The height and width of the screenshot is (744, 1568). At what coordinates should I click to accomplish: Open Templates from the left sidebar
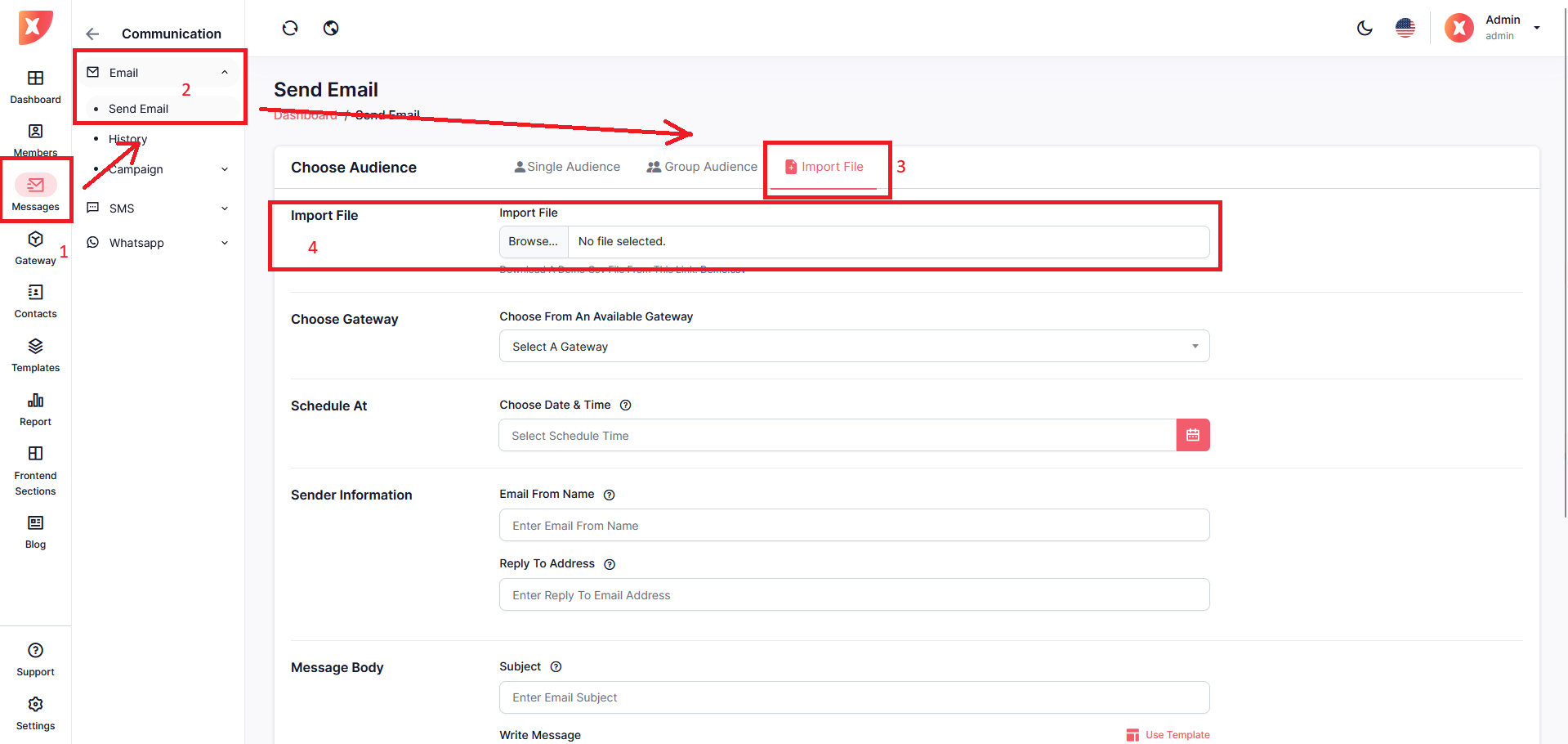pos(35,355)
